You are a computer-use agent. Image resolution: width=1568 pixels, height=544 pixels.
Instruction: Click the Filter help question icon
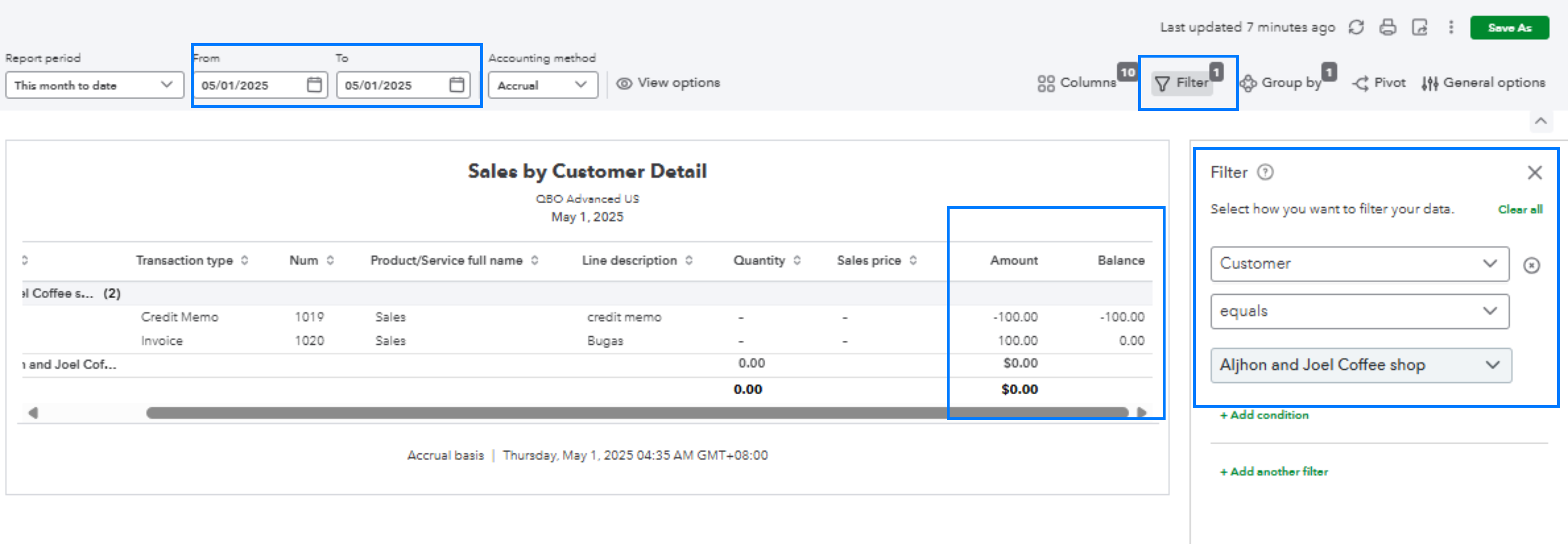(x=1266, y=173)
